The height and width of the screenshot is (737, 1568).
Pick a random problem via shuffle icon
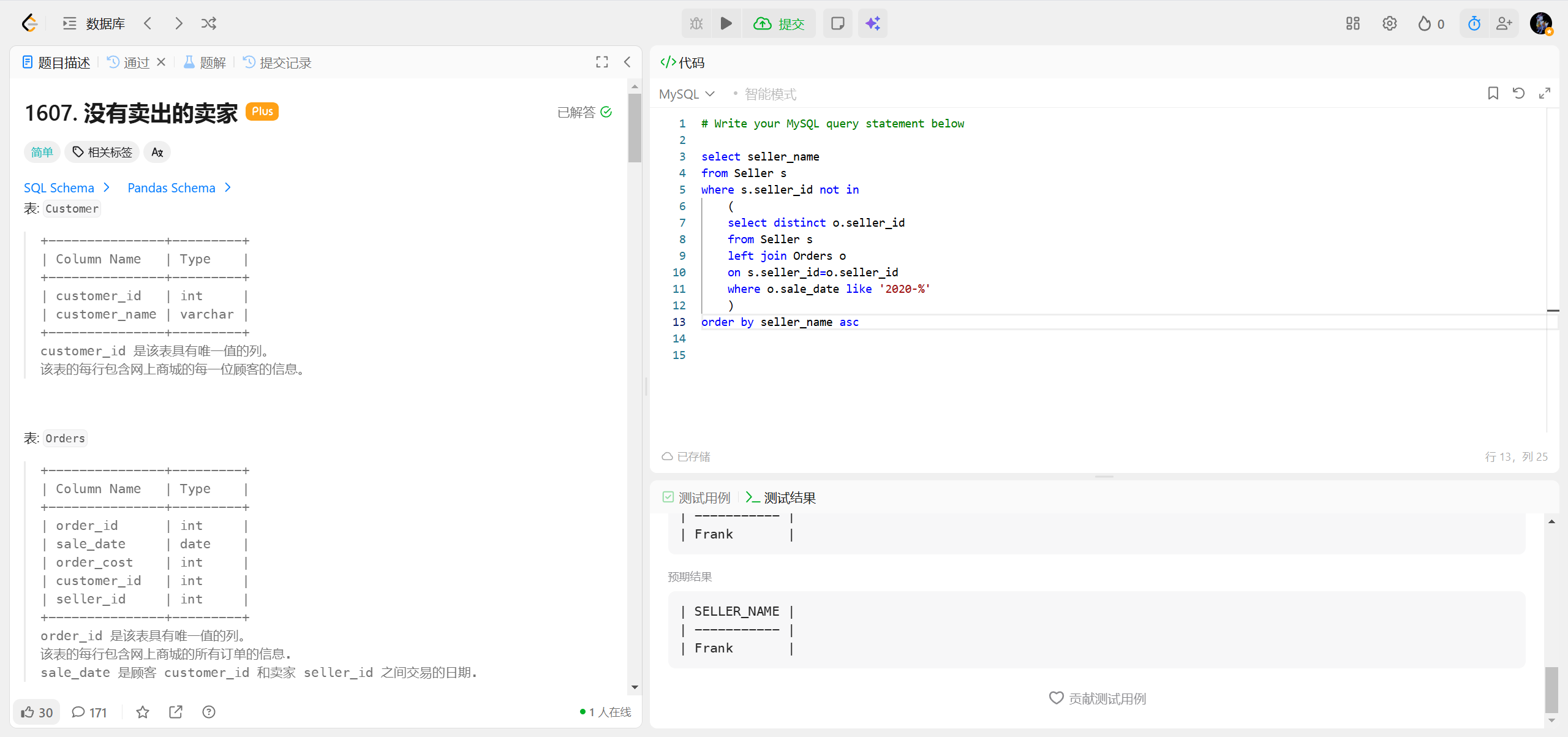(209, 23)
